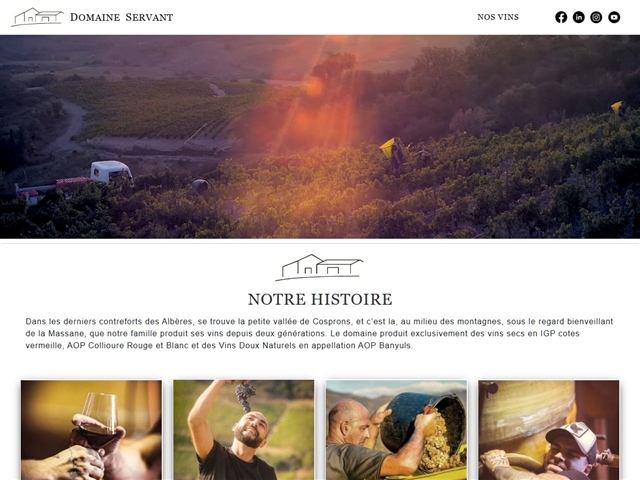Open the Instagram social icon
The height and width of the screenshot is (480, 640).
[596, 17]
